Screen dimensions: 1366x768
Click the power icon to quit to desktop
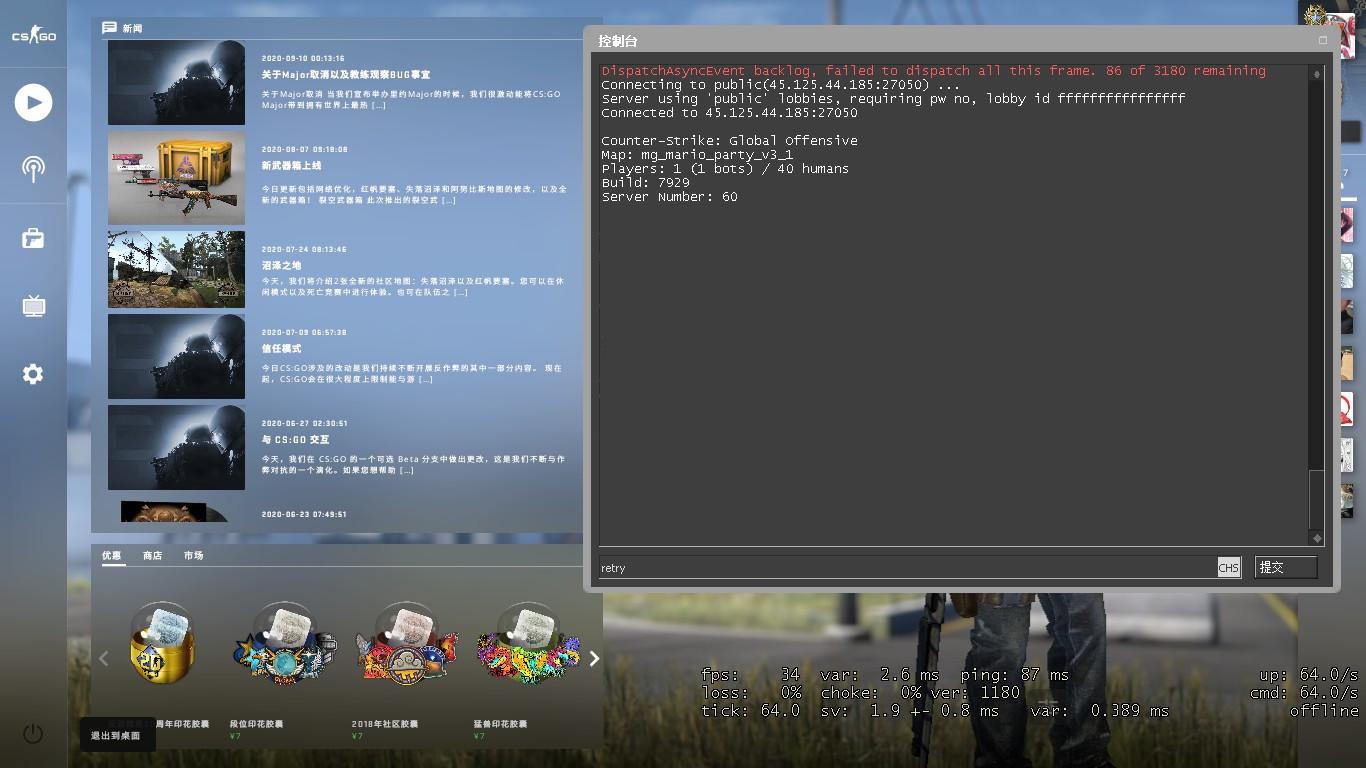tap(33, 734)
